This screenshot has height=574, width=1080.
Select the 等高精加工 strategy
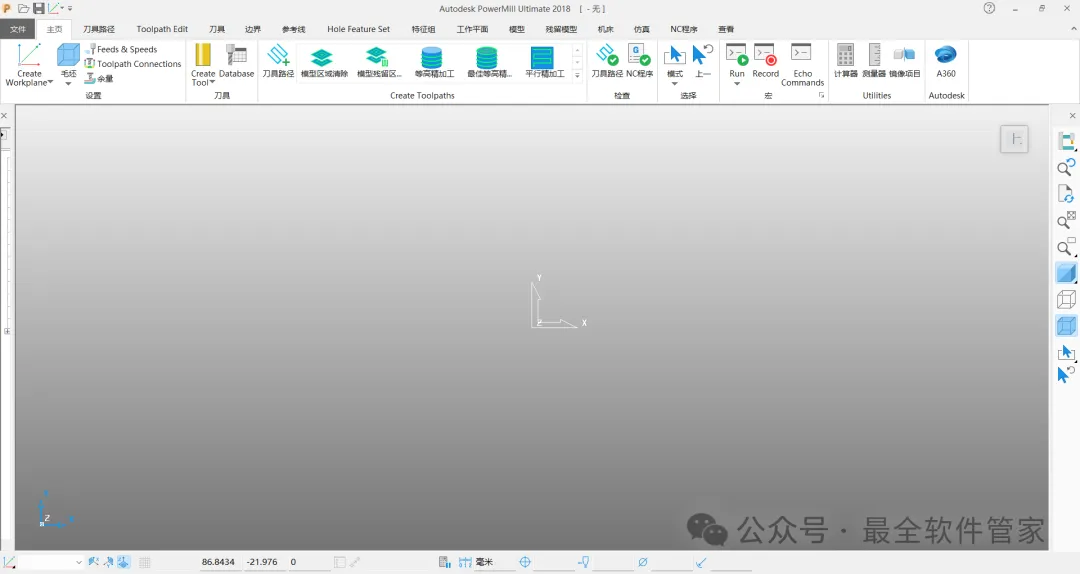pos(434,62)
